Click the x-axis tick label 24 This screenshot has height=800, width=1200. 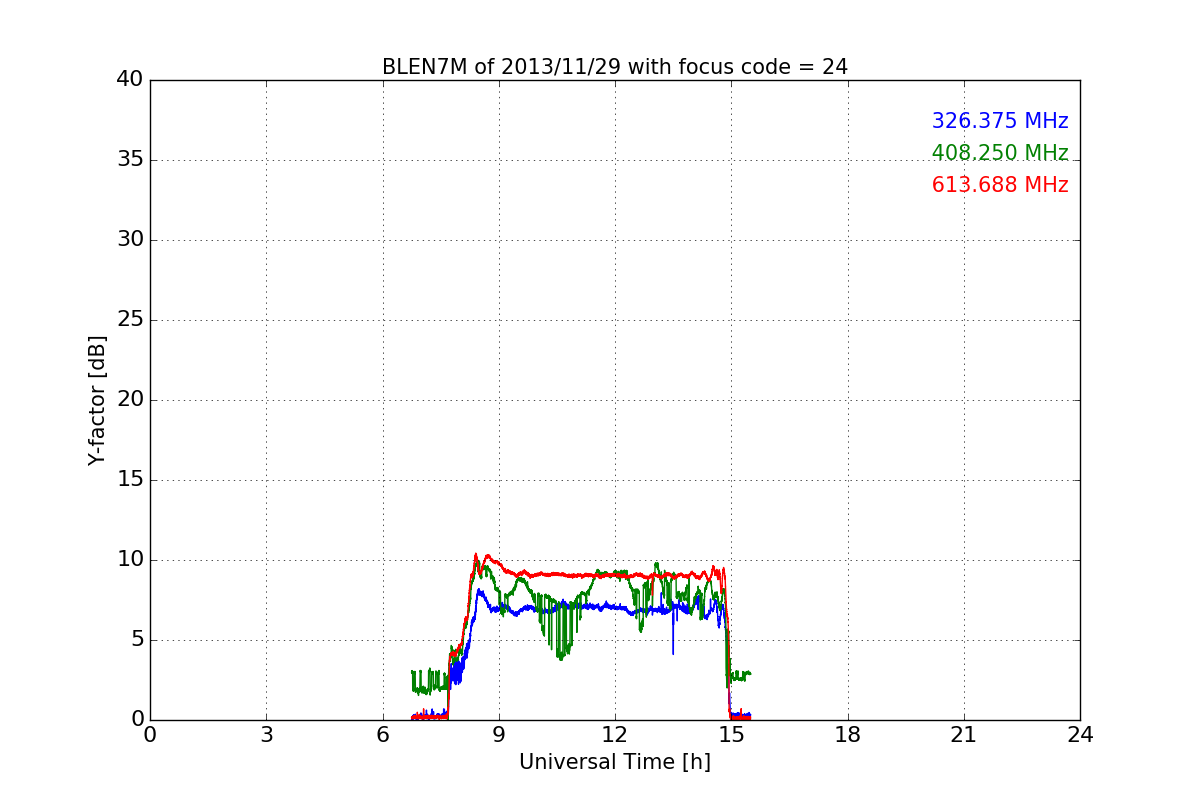coord(1080,735)
